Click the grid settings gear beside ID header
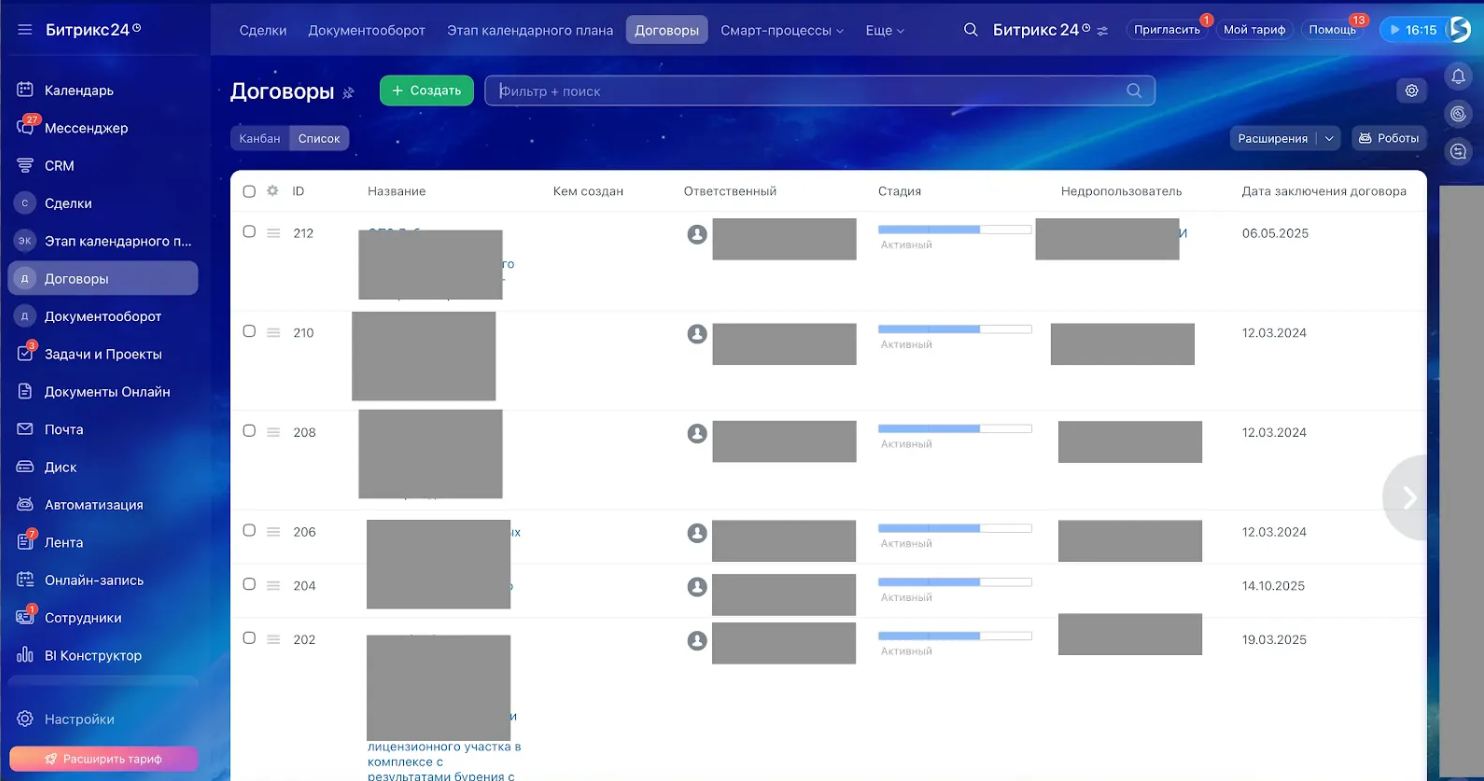The image size is (1484, 781). tap(272, 191)
